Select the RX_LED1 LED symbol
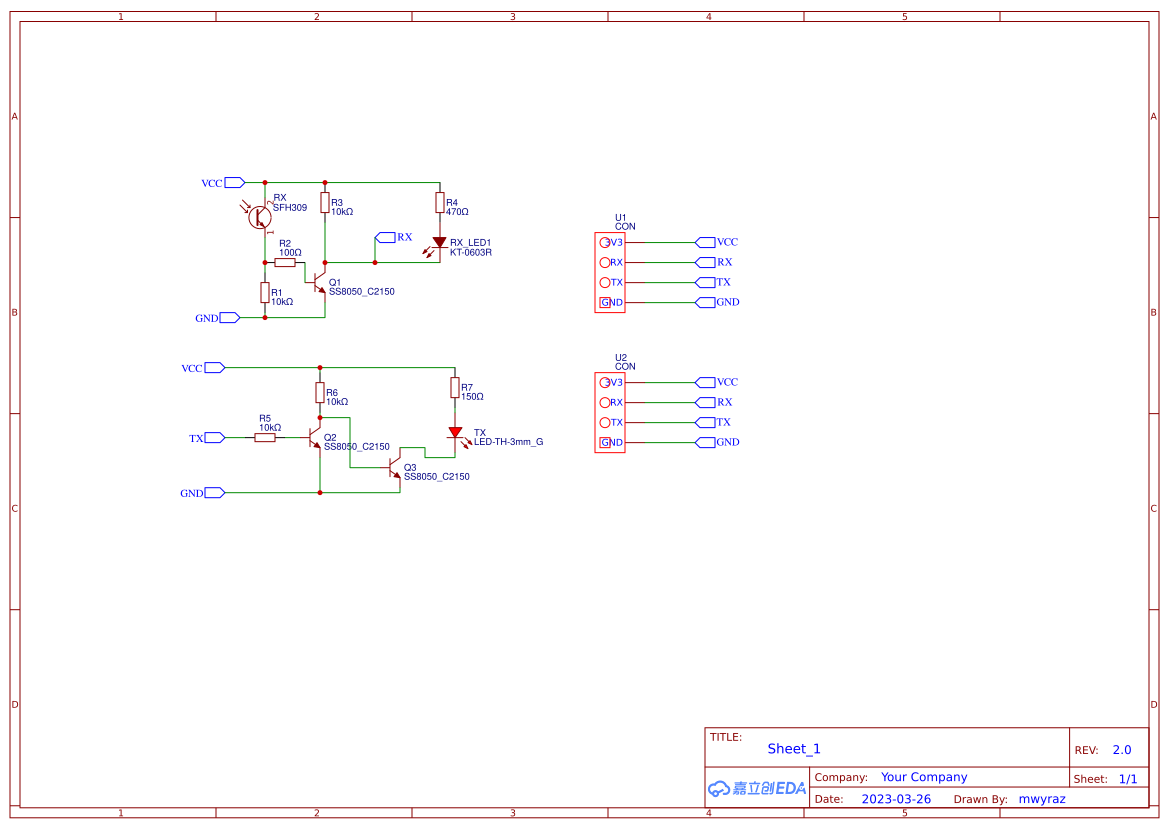Screen dimensions: 1169x829 tap(439, 243)
